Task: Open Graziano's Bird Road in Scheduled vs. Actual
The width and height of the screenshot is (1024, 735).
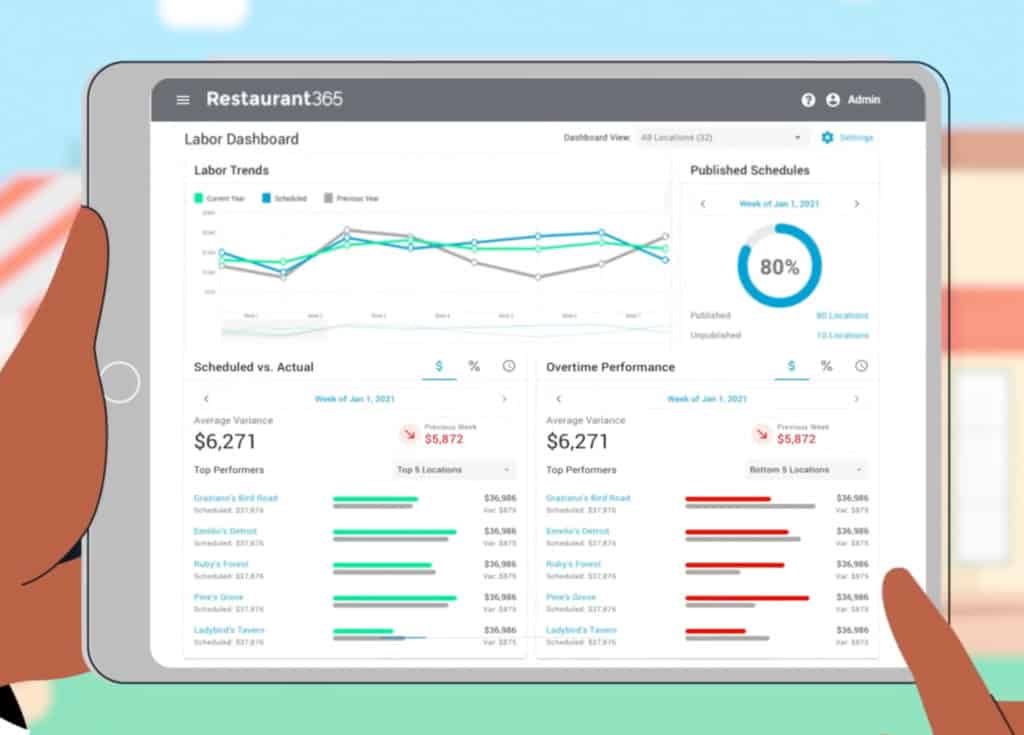Action: coord(236,498)
